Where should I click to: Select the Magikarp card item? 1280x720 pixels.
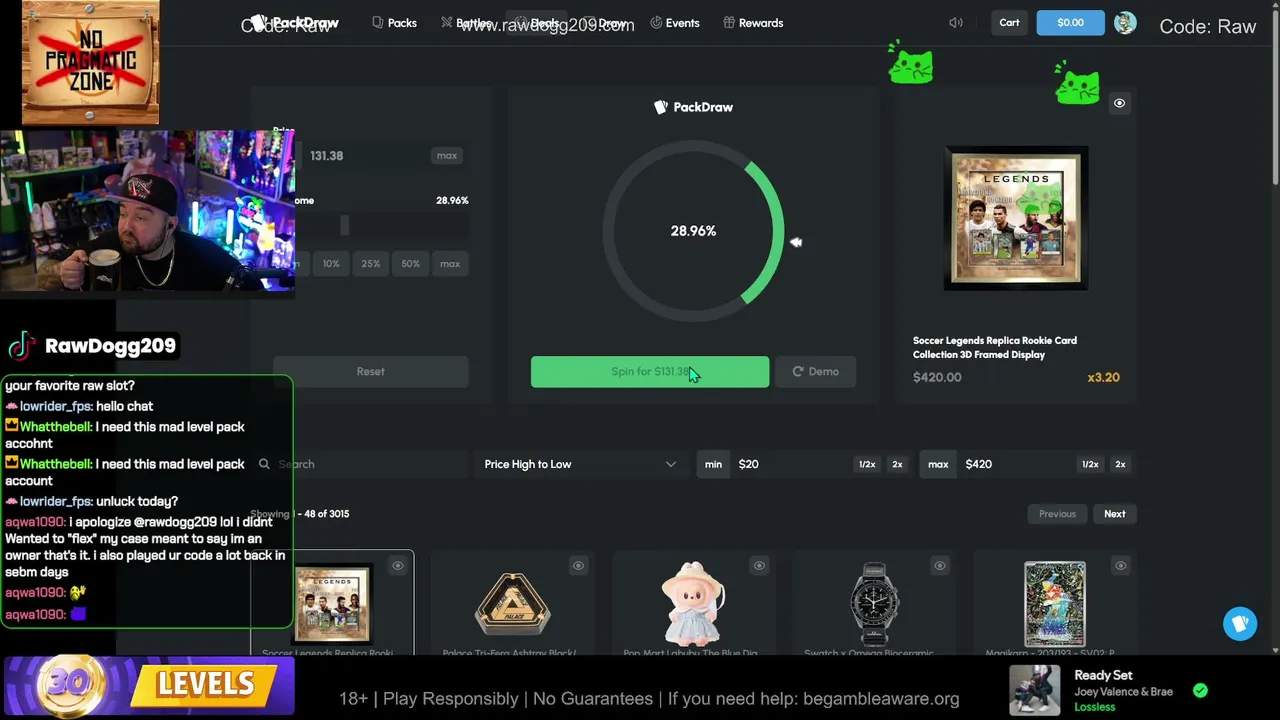[1055, 604]
